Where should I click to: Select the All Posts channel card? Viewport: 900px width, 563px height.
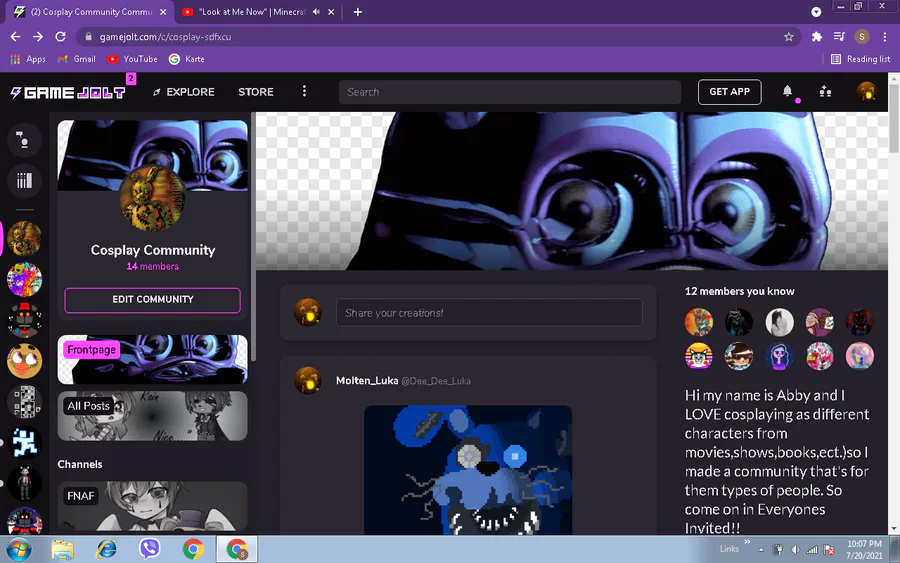click(153, 416)
